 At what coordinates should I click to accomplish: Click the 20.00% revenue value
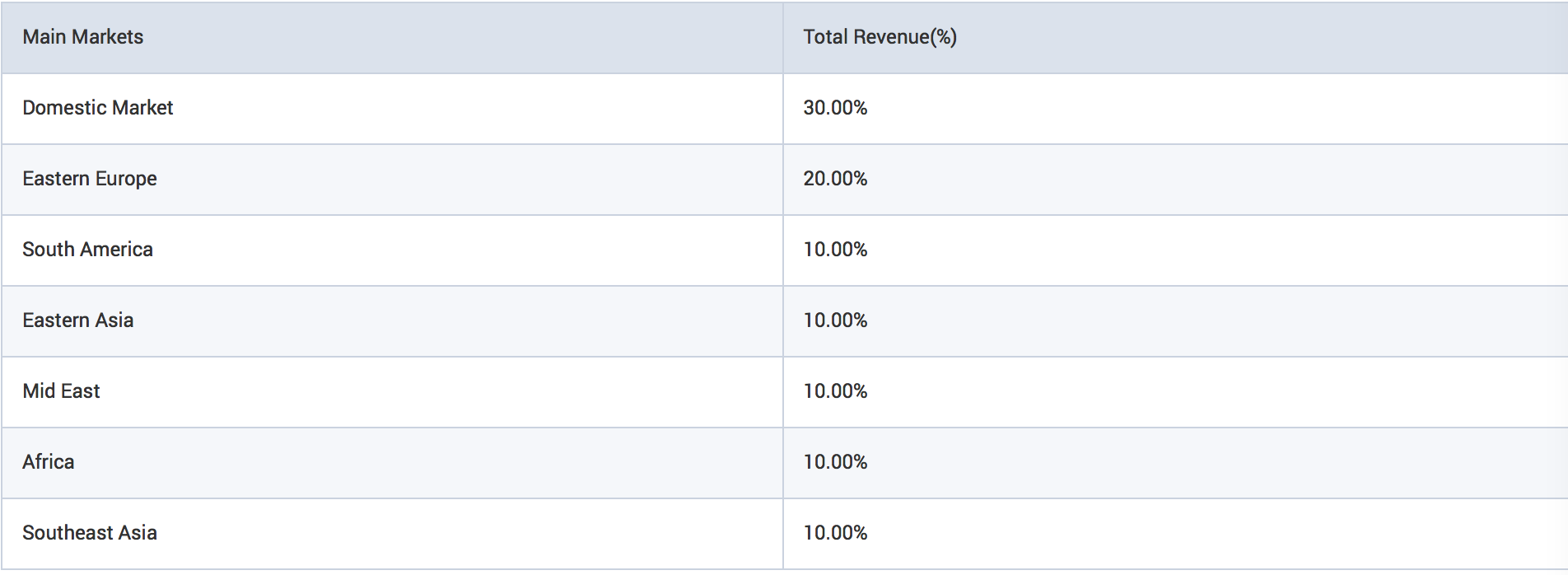(x=835, y=179)
